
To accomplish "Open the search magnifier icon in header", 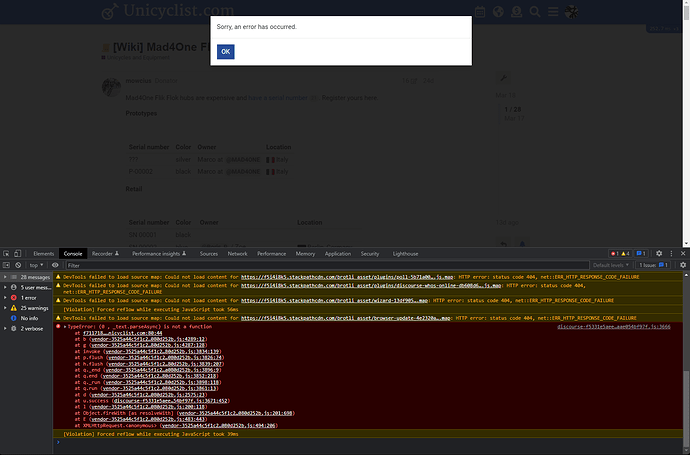I will tap(535, 12).
